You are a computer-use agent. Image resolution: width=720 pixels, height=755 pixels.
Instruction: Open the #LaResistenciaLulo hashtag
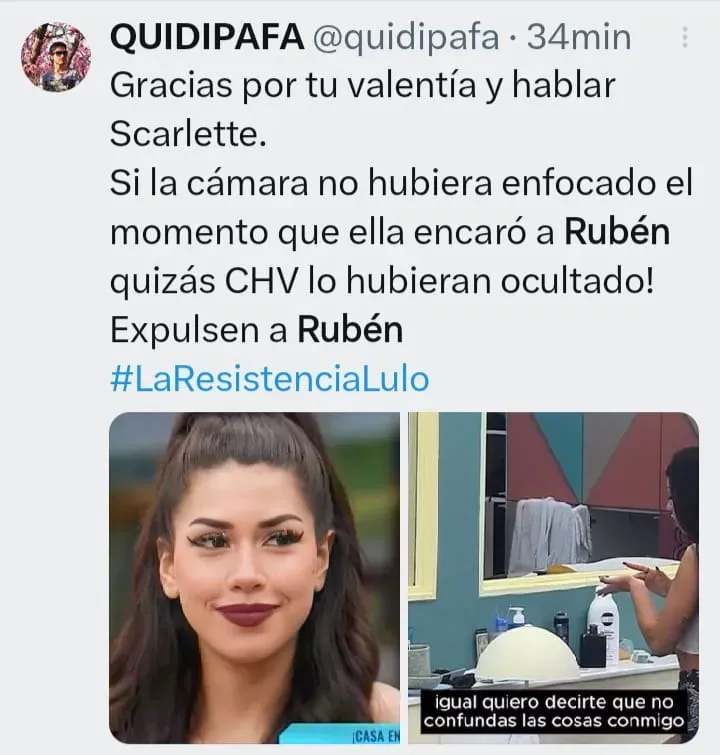coord(270,379)
